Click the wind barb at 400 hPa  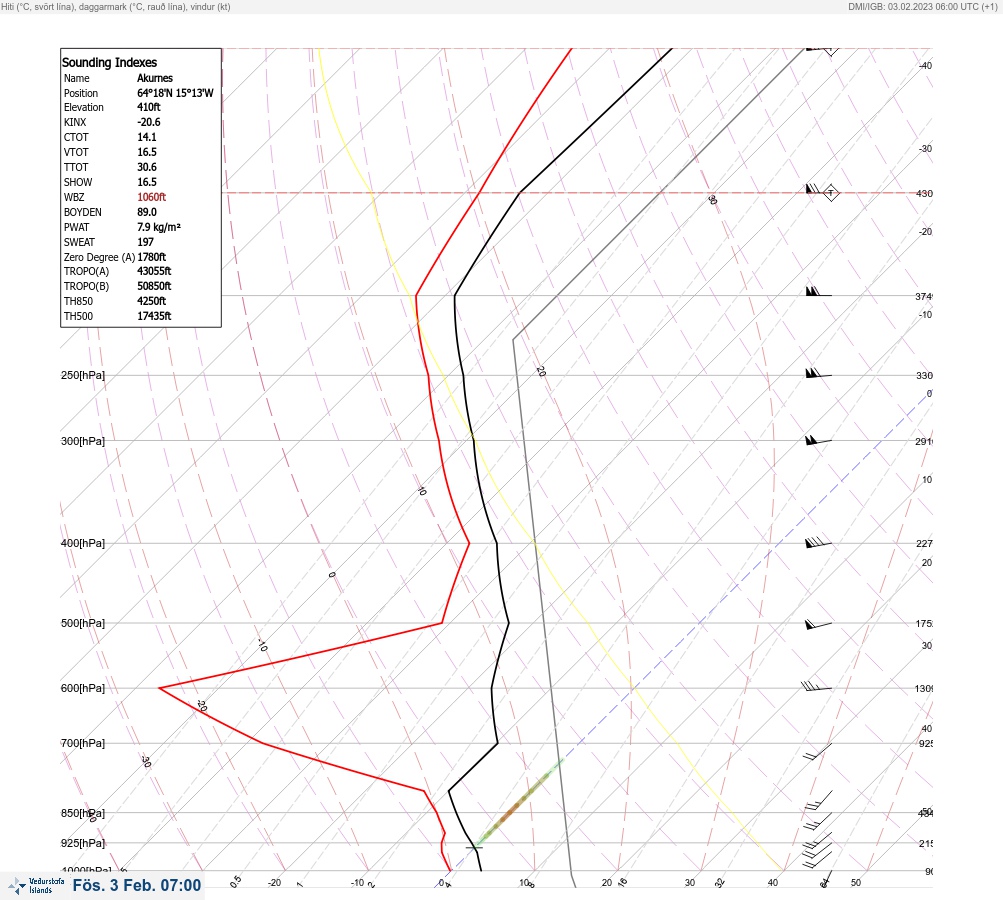tap(818, 542)
